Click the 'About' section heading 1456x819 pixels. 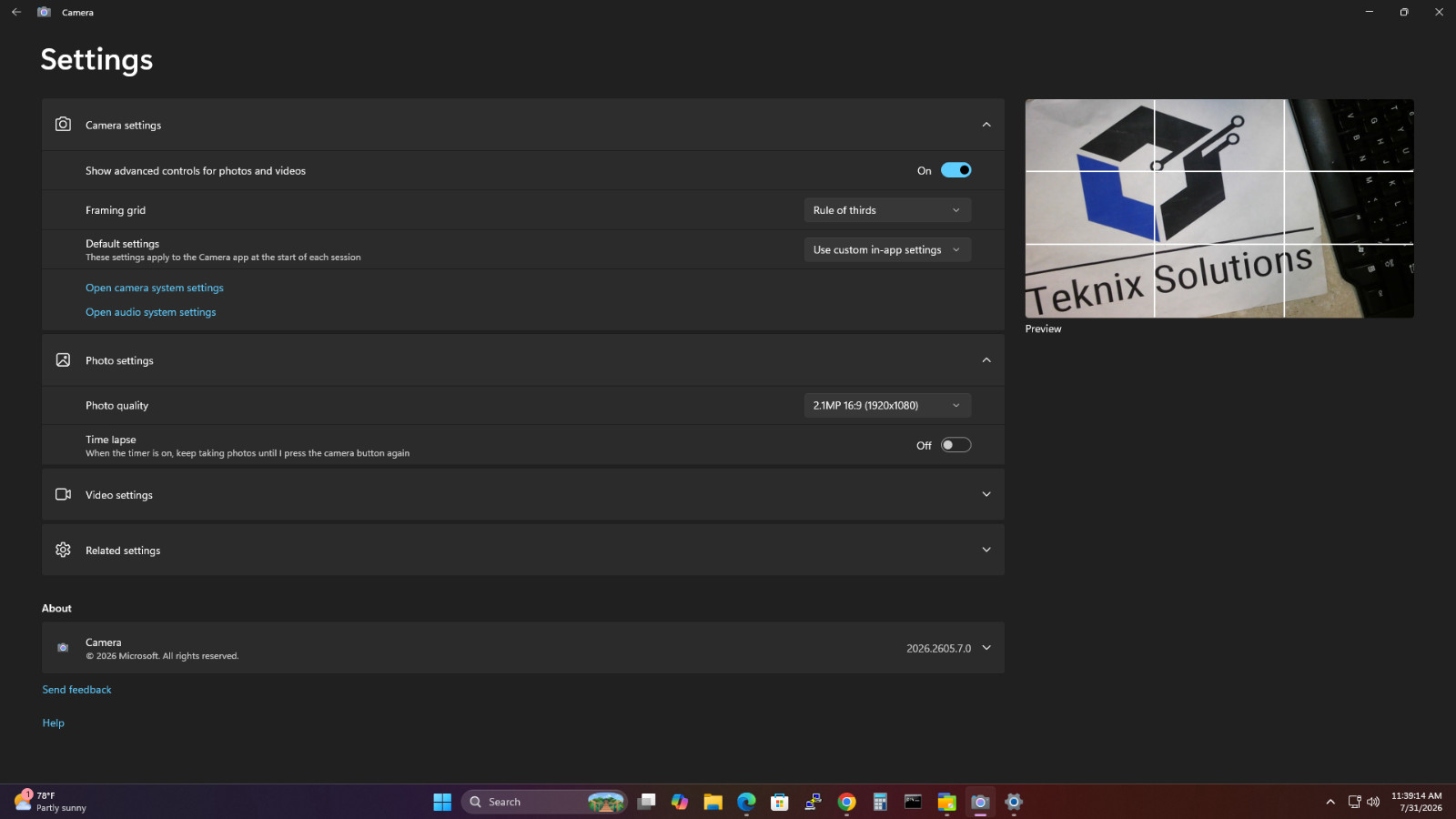56,608
